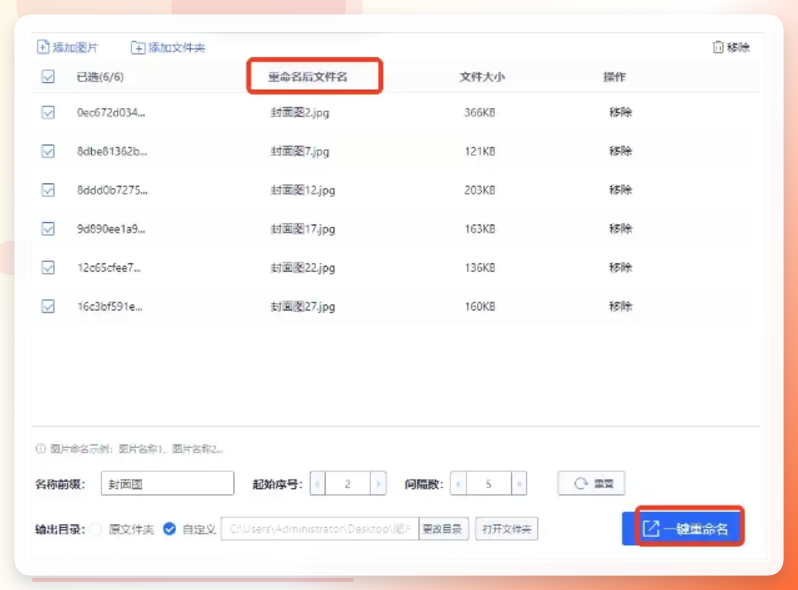The width and height of the screenshot is (798, 590).
Task: Select the 自定义 radio button
Action: tap(169, 529)
